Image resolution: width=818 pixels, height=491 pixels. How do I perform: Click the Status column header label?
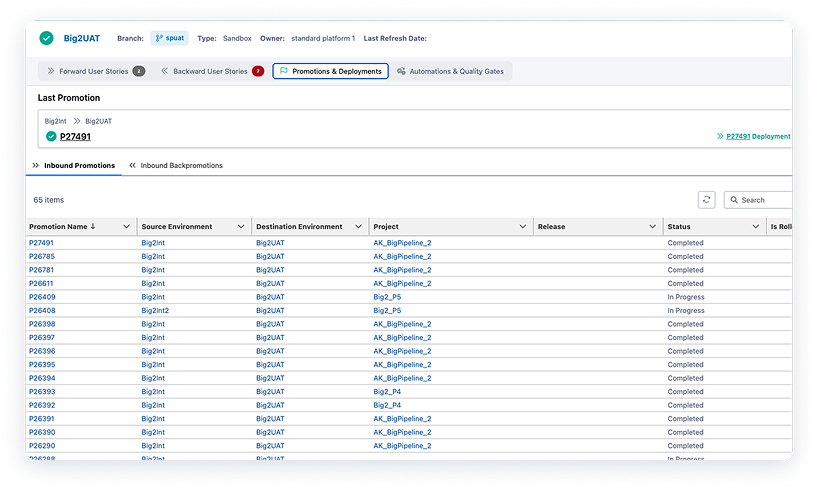[679, 226]
